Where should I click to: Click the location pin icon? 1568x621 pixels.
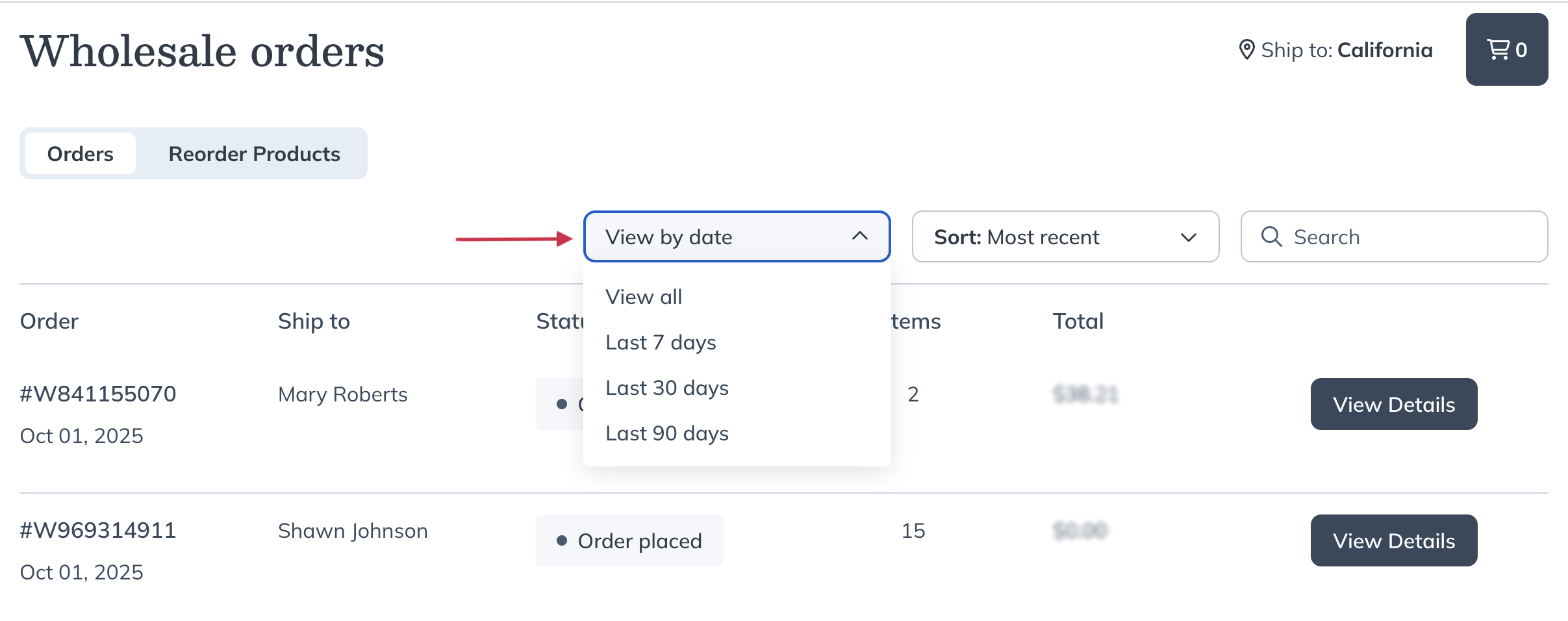(x=1246, y=49)
